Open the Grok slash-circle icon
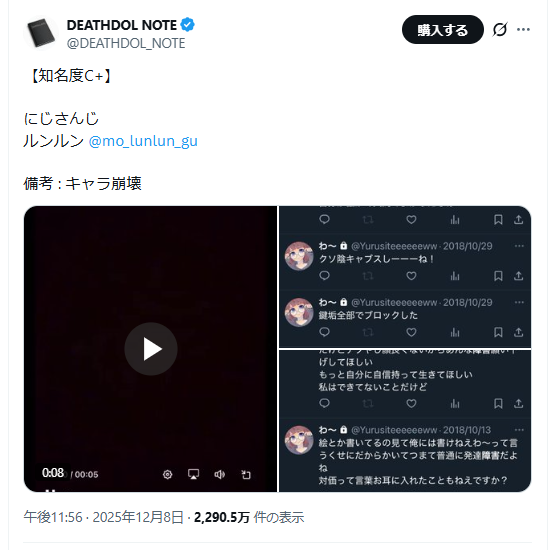The image size is (552, 550). coord(500,30)
